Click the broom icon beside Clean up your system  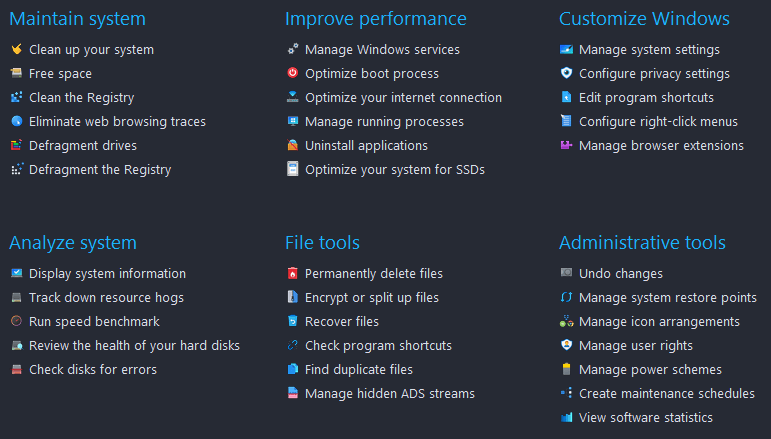pyautogui.click(x=17, y=49)
